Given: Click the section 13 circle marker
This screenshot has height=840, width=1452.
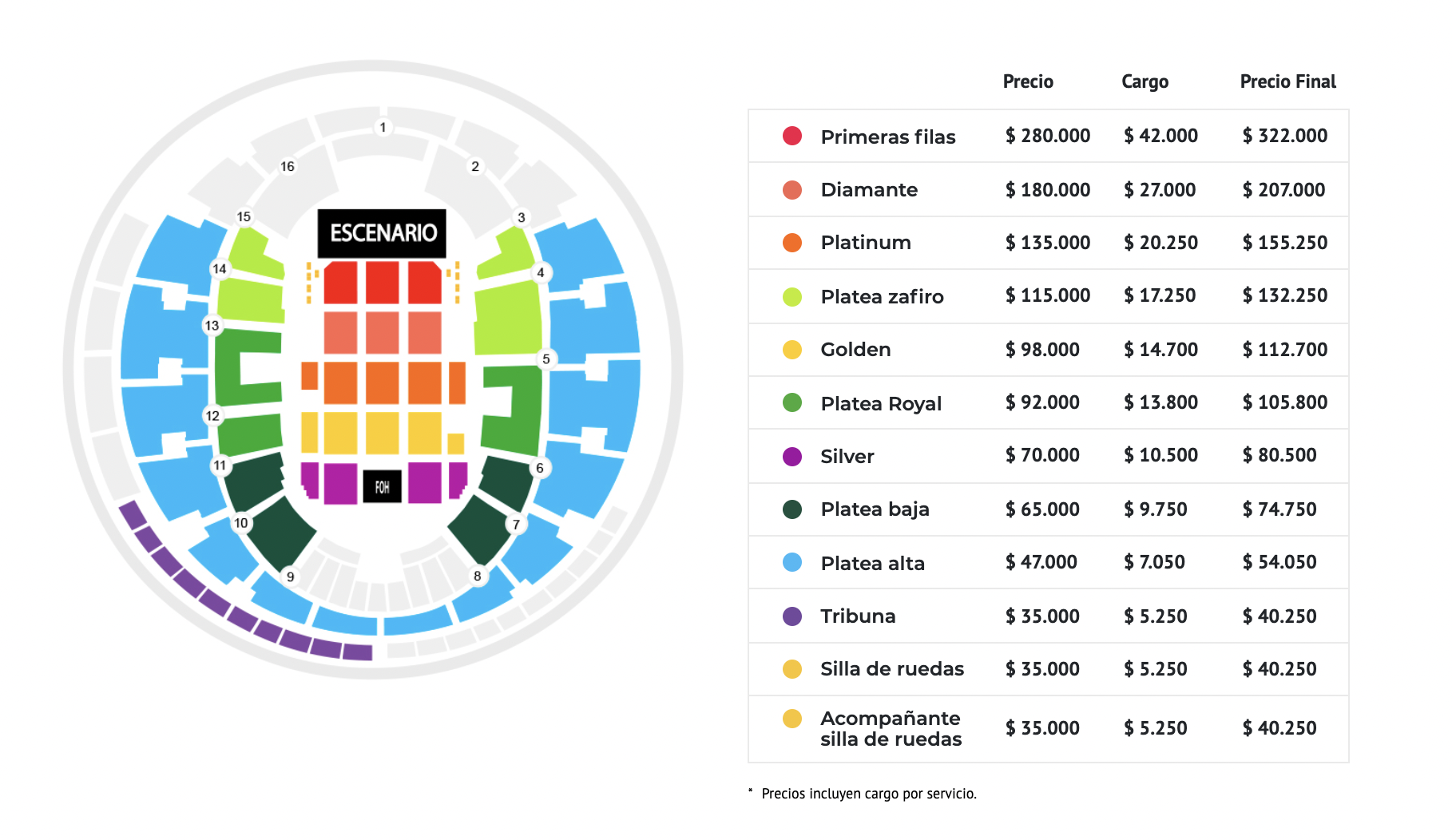Looking at the screenshot, I should pos(212,325).
